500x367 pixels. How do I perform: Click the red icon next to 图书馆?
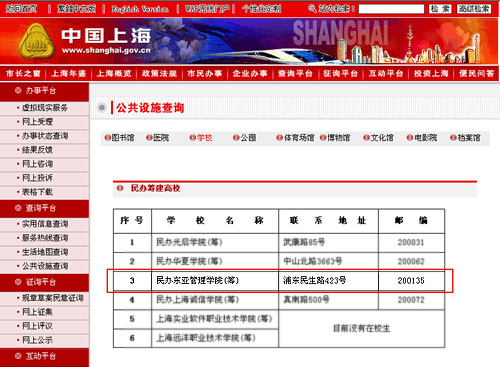click(x=107, y=138)
